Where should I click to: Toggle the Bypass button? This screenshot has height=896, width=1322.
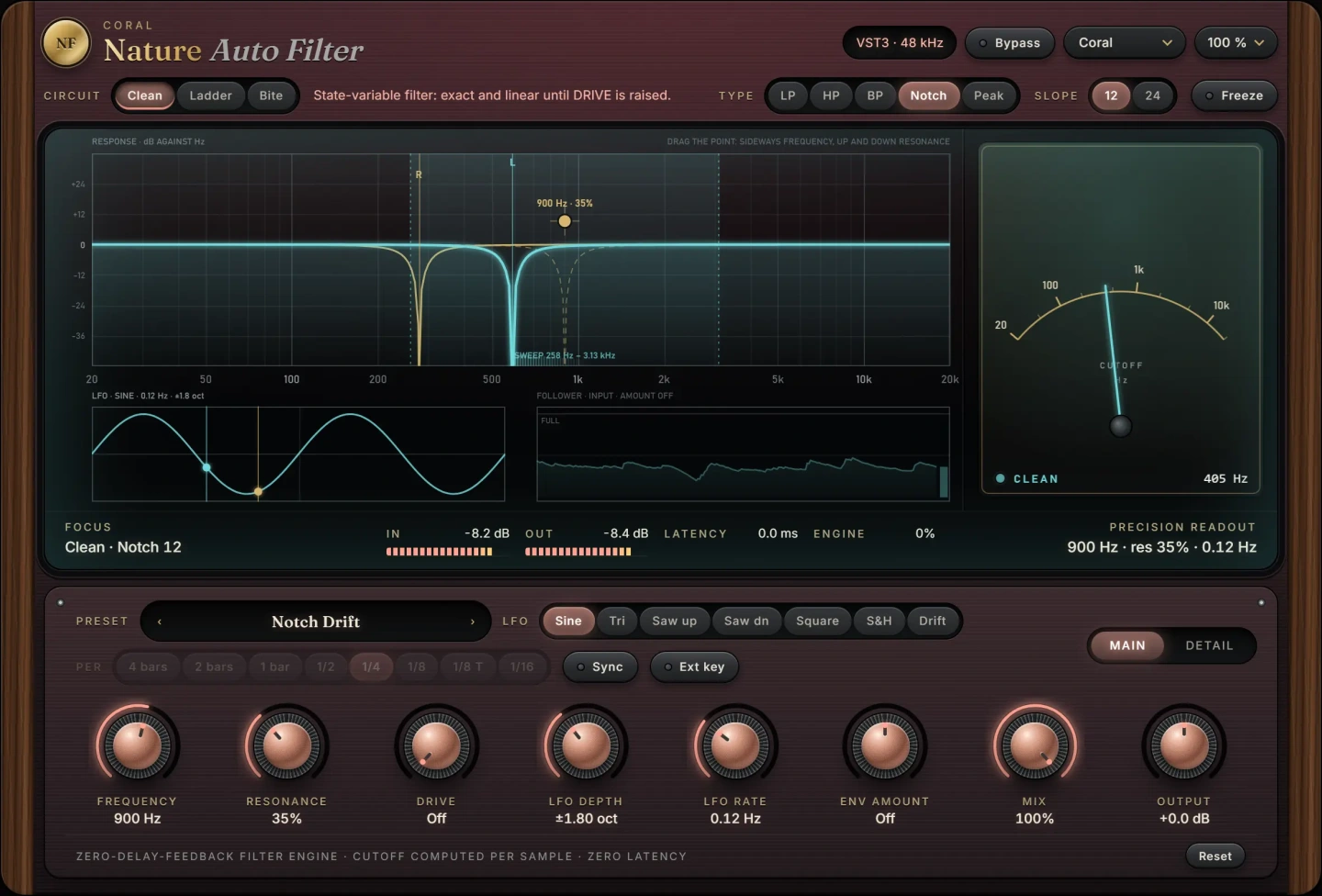[x=1010, y=43]
